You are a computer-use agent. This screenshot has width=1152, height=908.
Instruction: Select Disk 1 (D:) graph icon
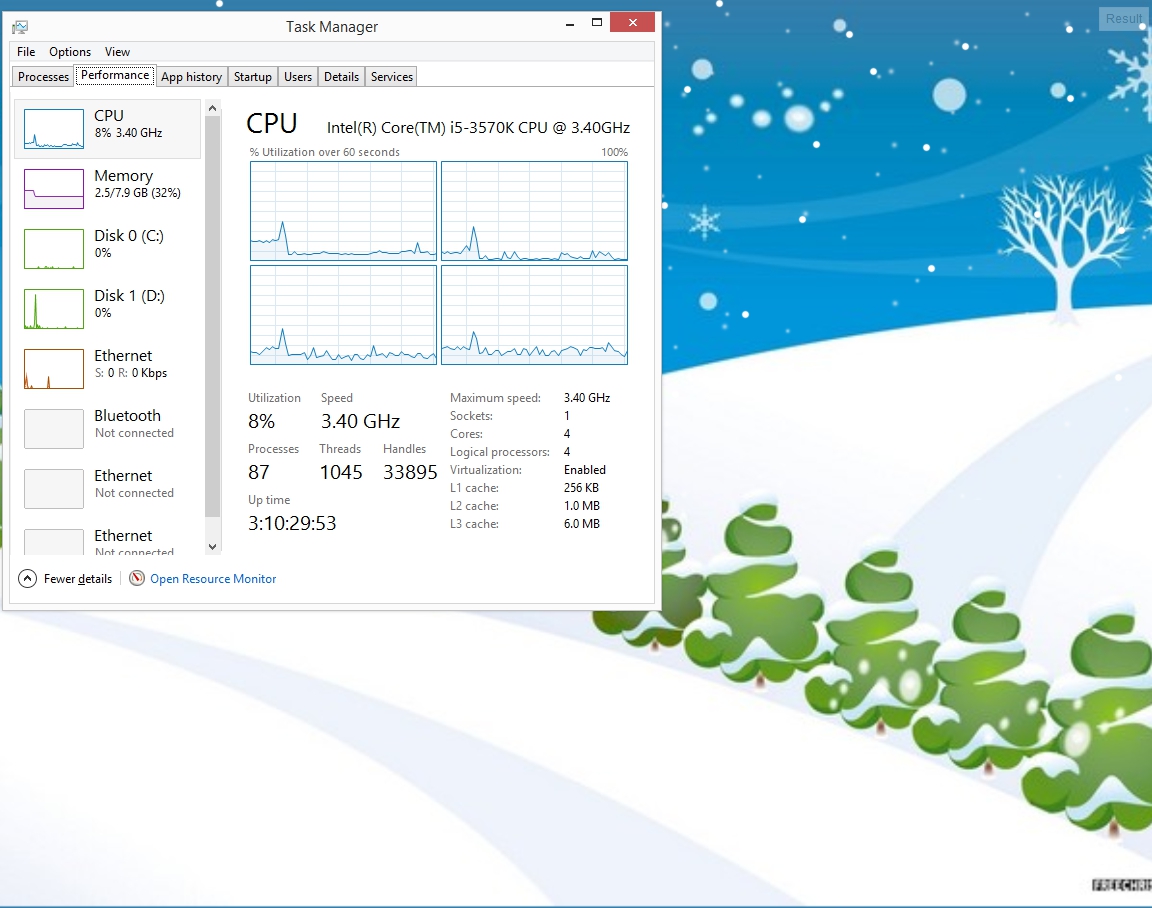point(54,309)
